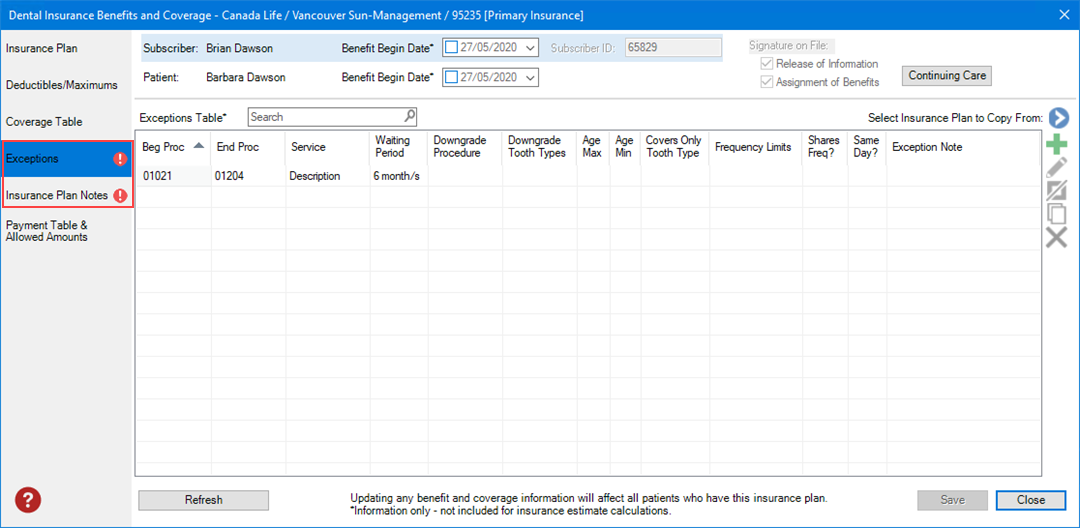The width and height of the screenshot is (1080, 528).
Task: Close the dialog with title bar X
Action: [x=1065, y=14]
